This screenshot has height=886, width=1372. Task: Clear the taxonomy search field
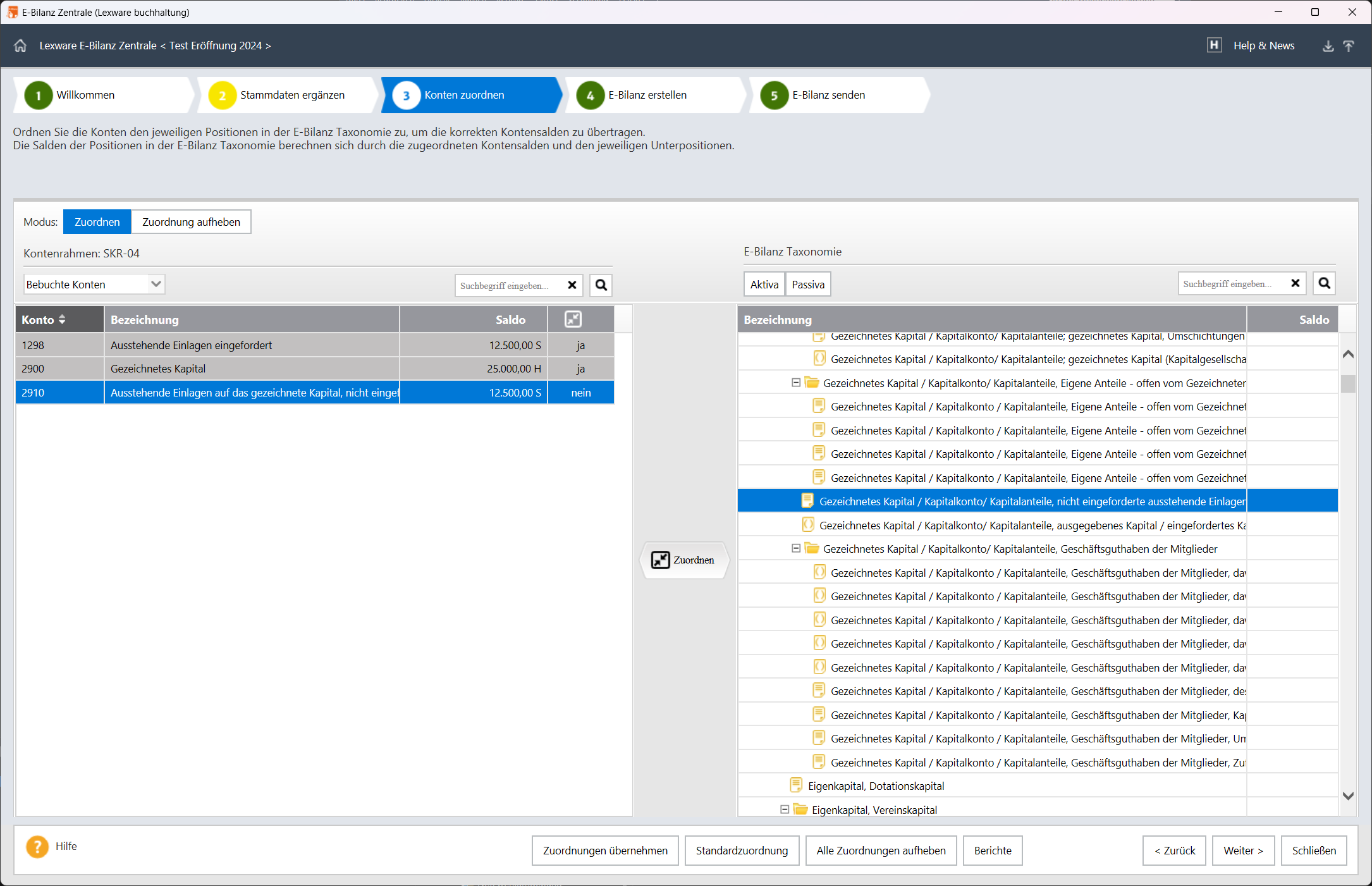click(1295, 283)
